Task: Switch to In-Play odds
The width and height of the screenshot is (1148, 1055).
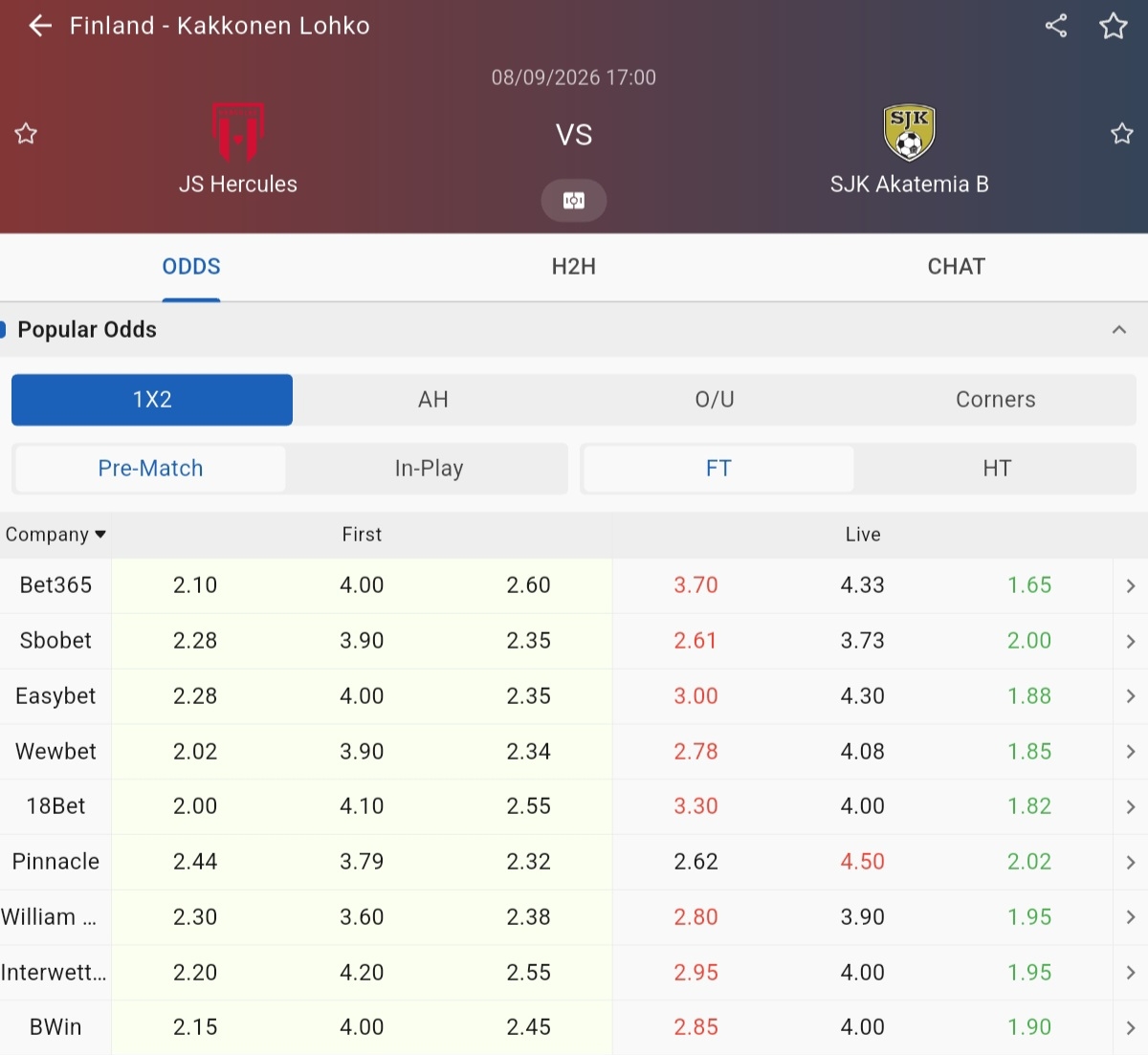Action: click(x=429, y=469)
